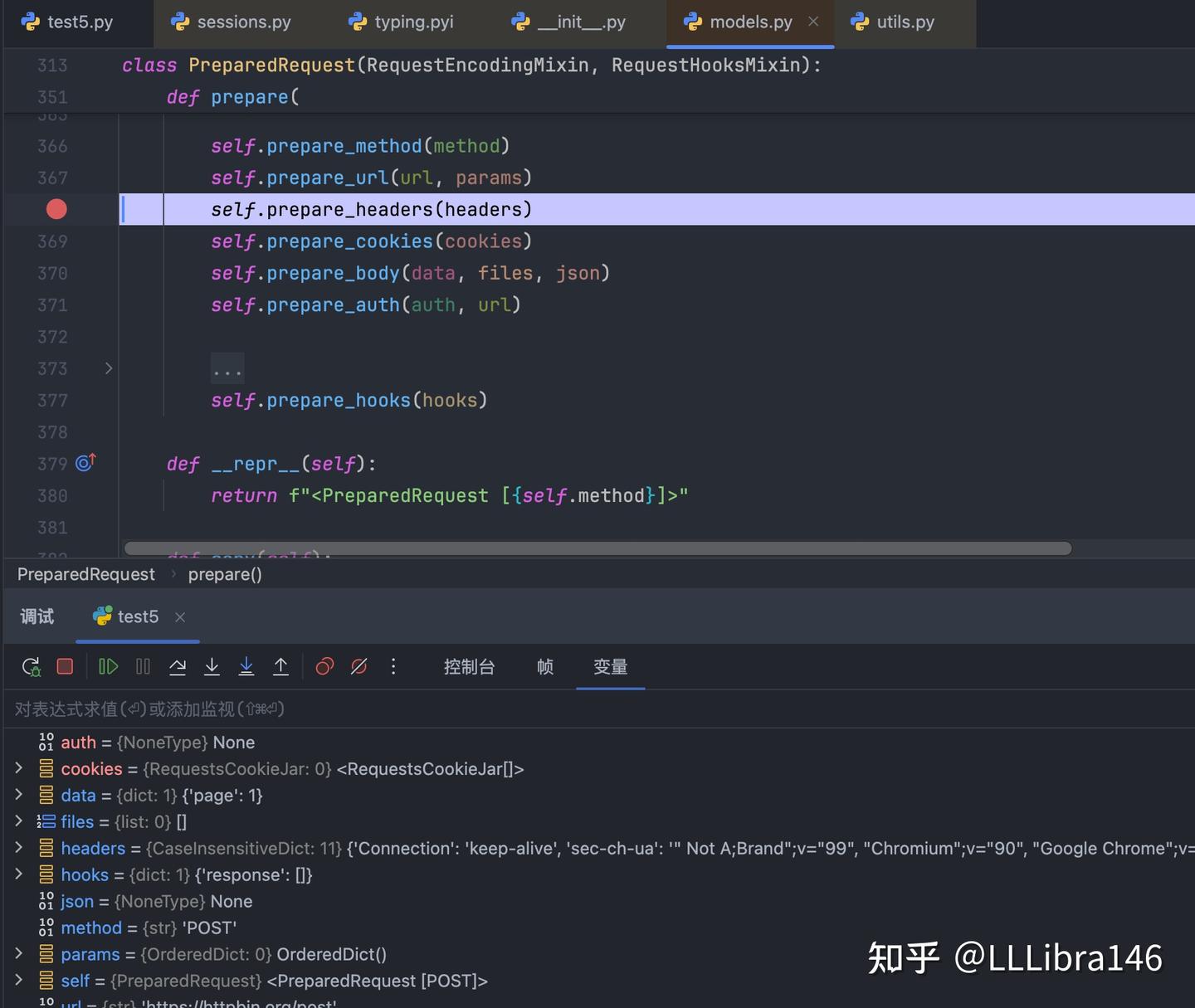Select the json variable row

click(x=599, y=901)
